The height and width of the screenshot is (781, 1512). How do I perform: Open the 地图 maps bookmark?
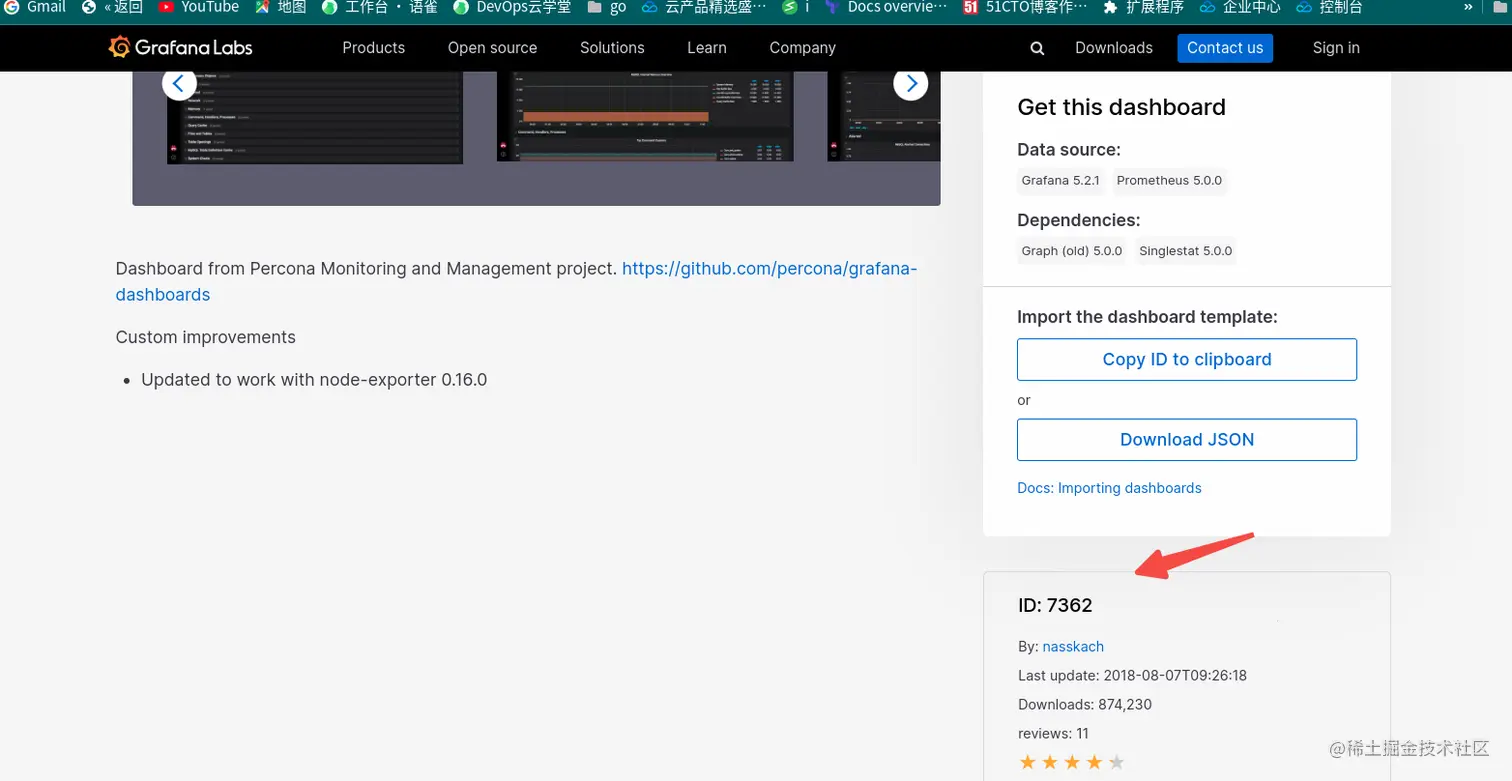280,7
